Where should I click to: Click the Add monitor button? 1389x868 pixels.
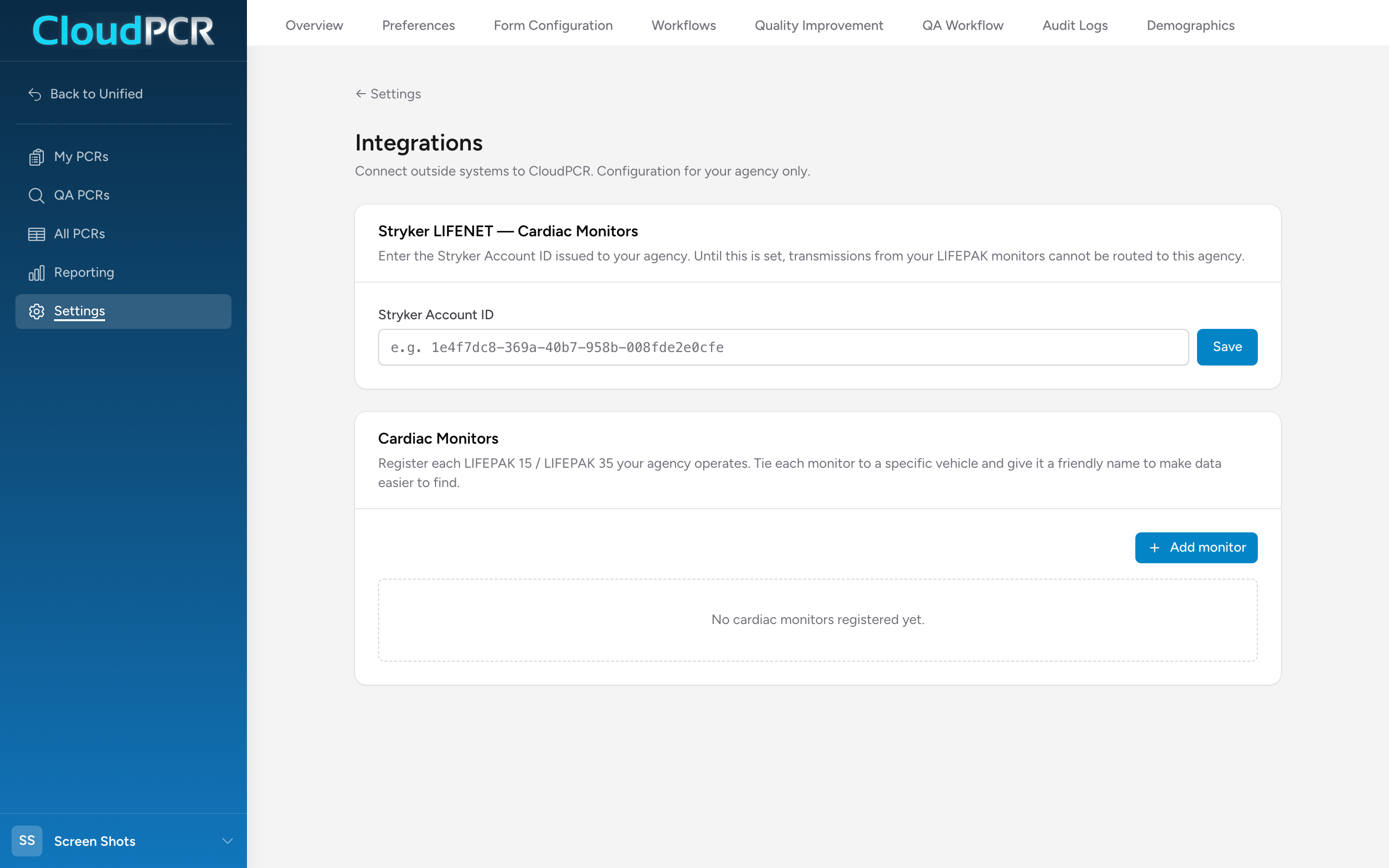click(x=1196, y=548)
